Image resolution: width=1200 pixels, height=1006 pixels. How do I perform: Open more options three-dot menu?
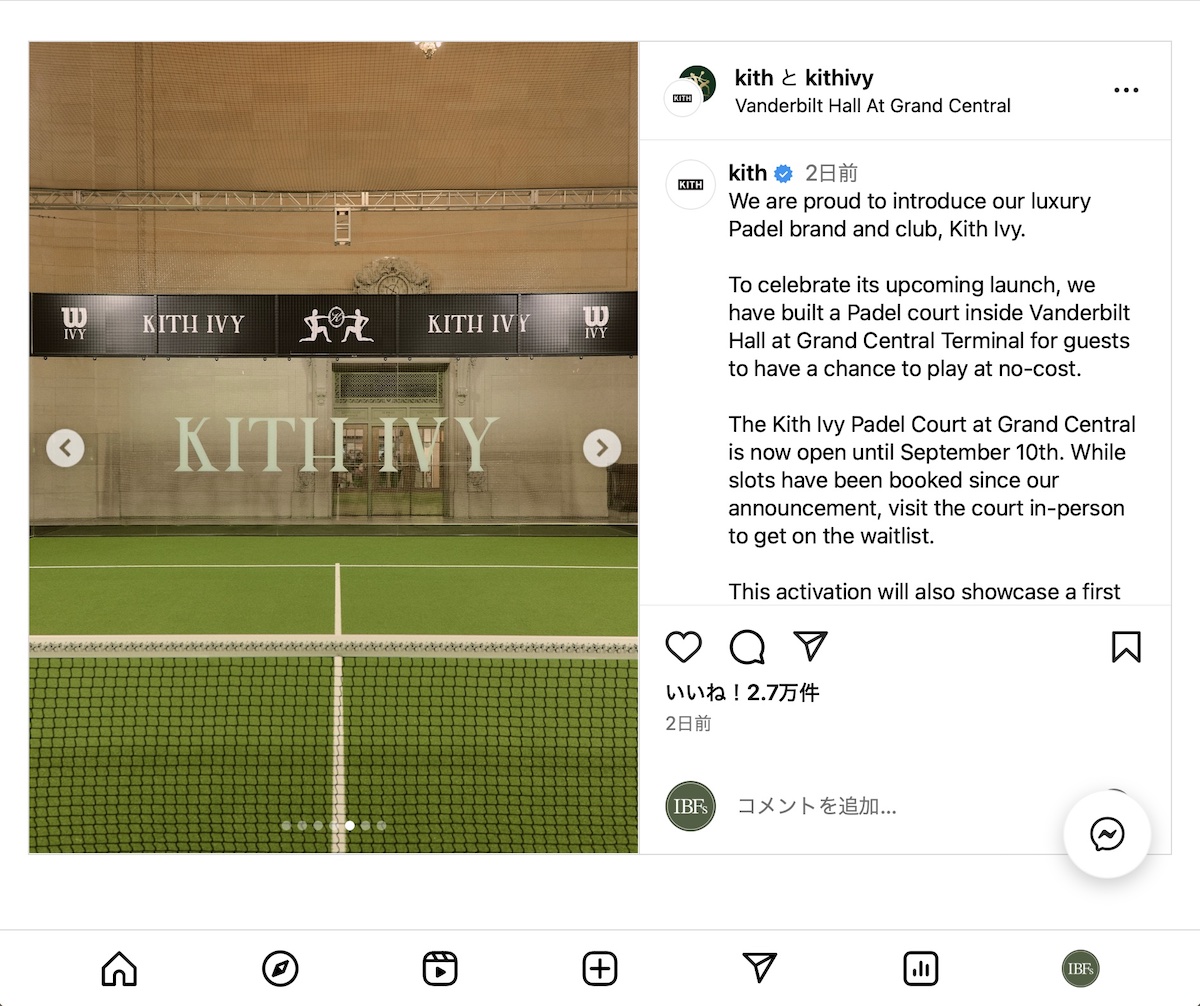(x=1126, y=90)
